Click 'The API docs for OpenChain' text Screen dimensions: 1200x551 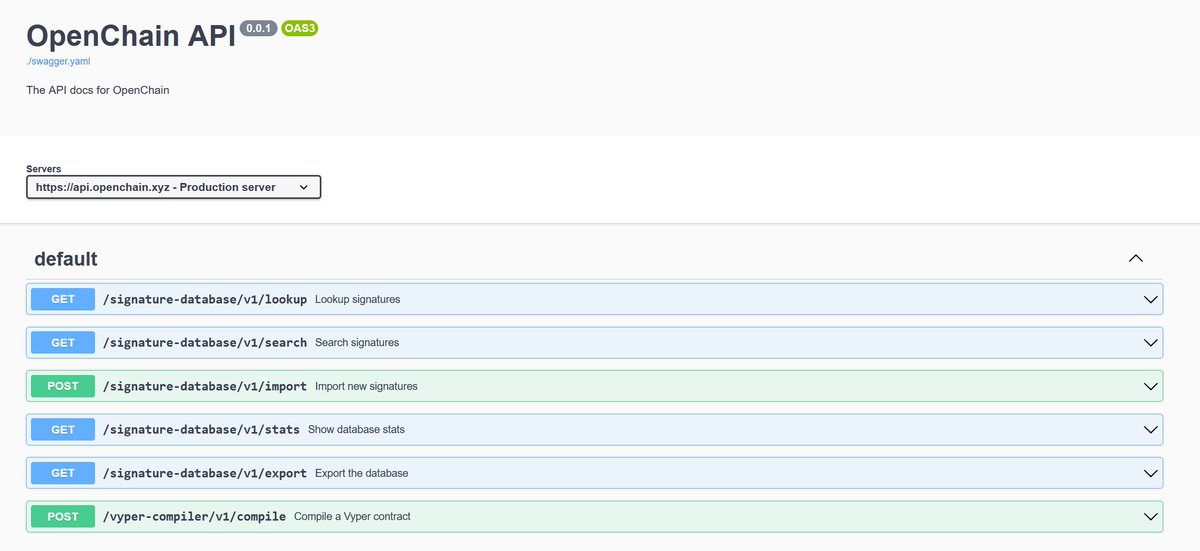pos(98,90)
